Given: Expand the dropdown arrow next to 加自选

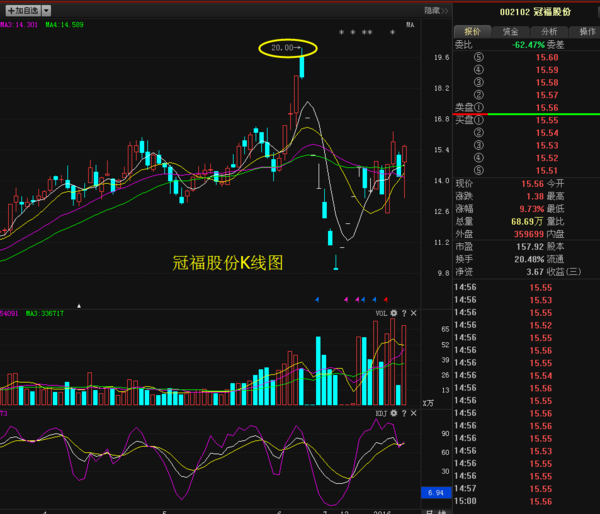Looking at the screenshot, I should (x=46, y=9).
